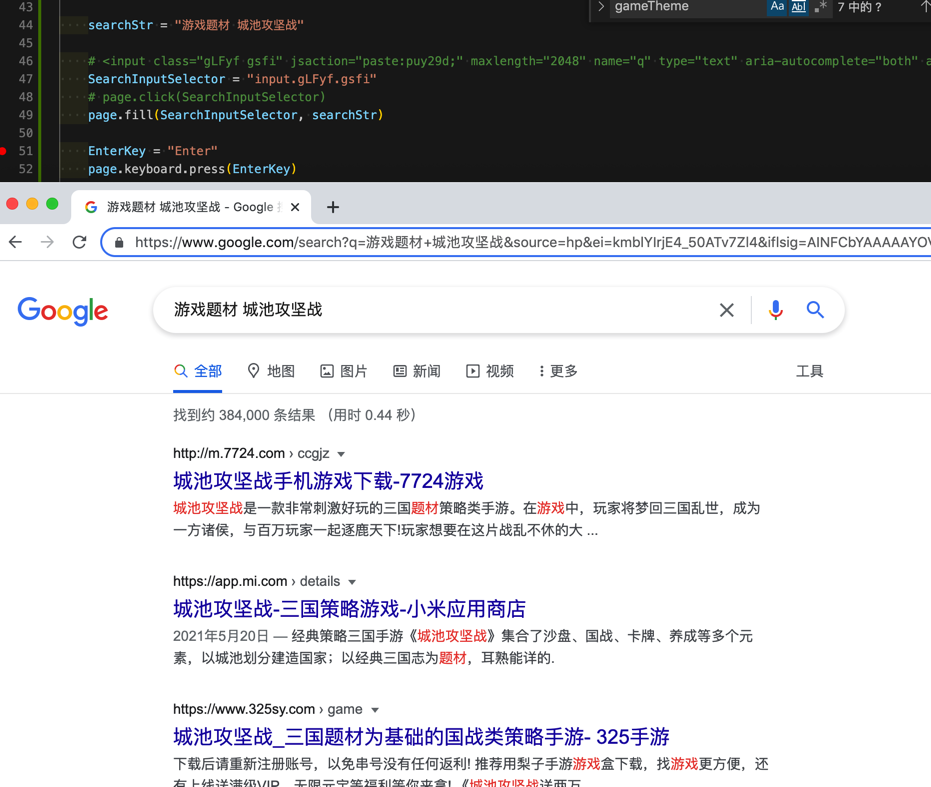Toggle Match Whole Word in find box
931x787 pixels.
click(x=799, y=7)
